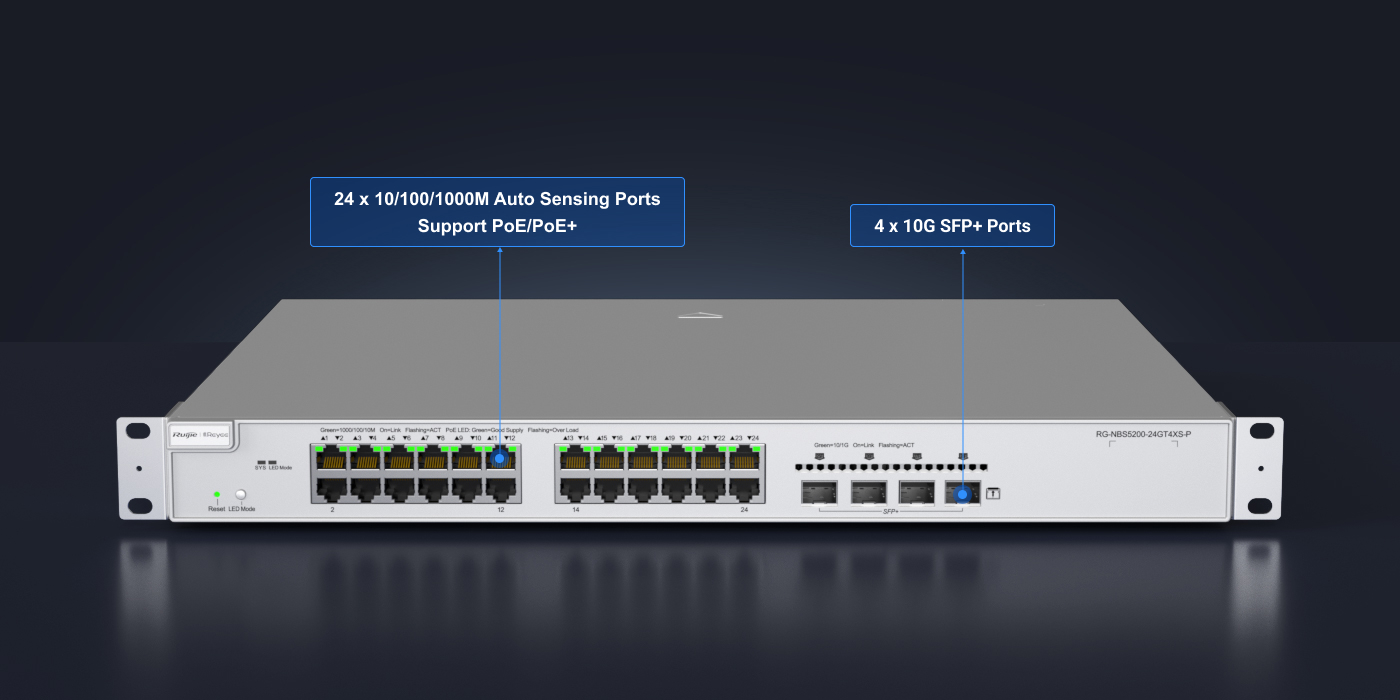Click the RG-NBS5200-24GT4XS-P model name

coord(1144,434)
